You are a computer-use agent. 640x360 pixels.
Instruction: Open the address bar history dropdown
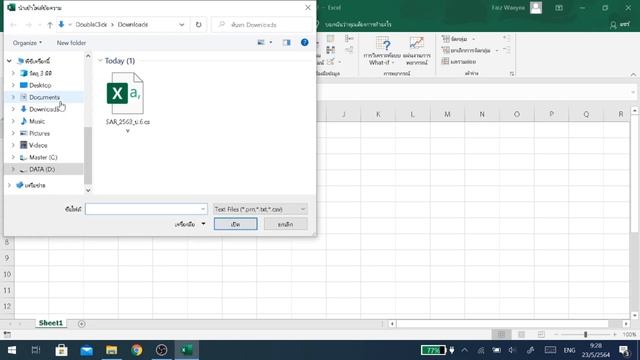coord(182,25)
